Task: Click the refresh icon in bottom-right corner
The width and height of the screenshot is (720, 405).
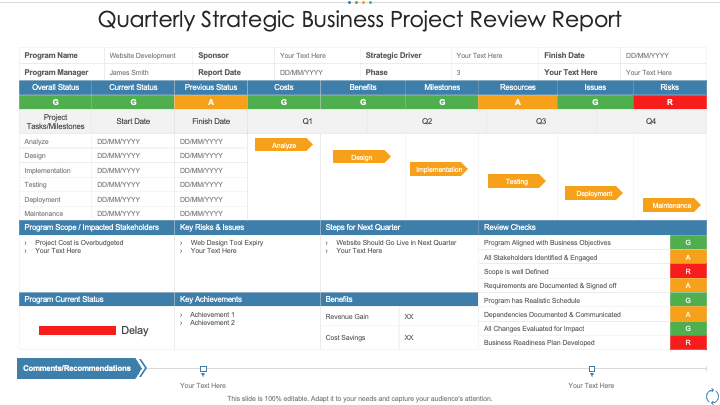Action: (712, 395)
